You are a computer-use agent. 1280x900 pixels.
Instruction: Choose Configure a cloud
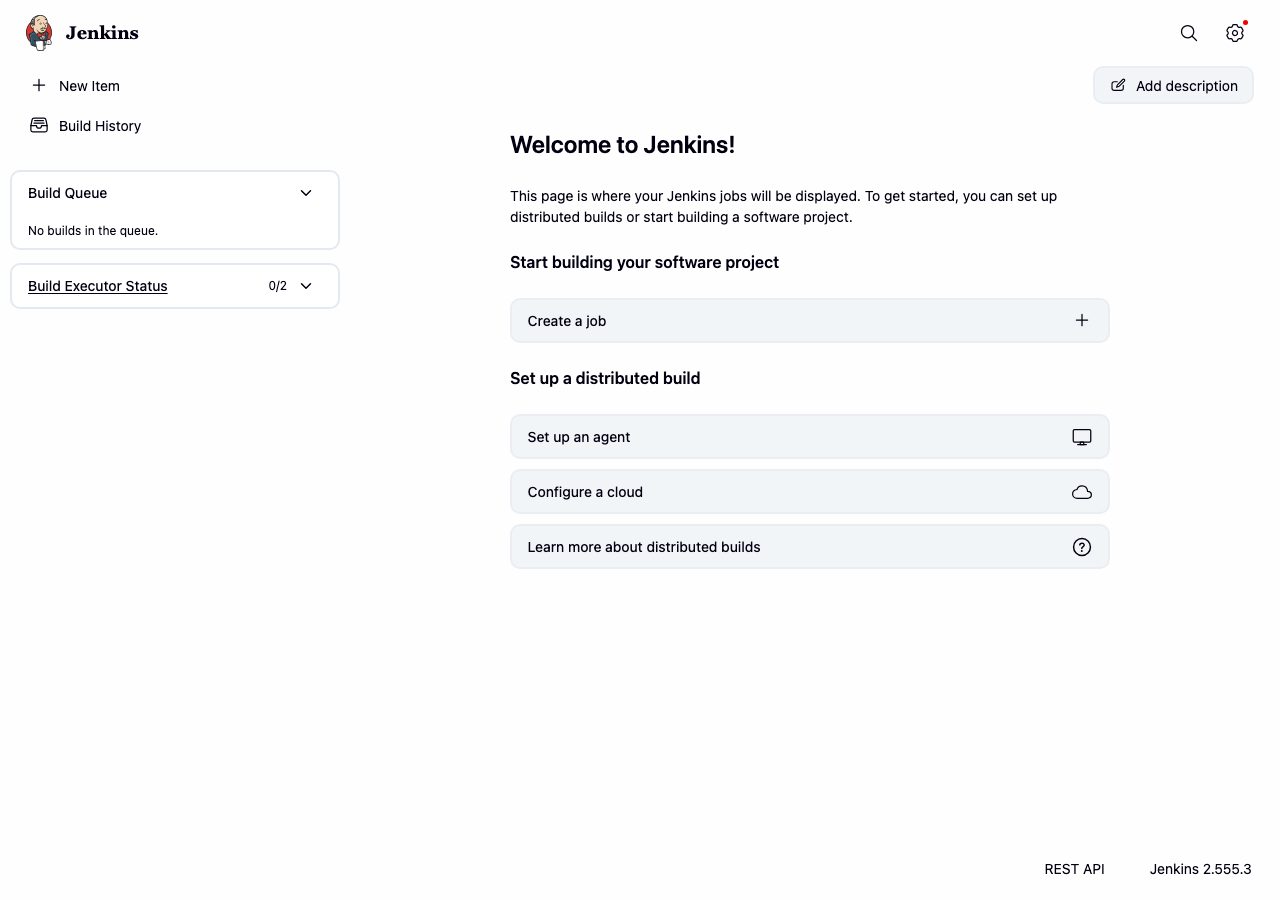(x=809, y=492)
